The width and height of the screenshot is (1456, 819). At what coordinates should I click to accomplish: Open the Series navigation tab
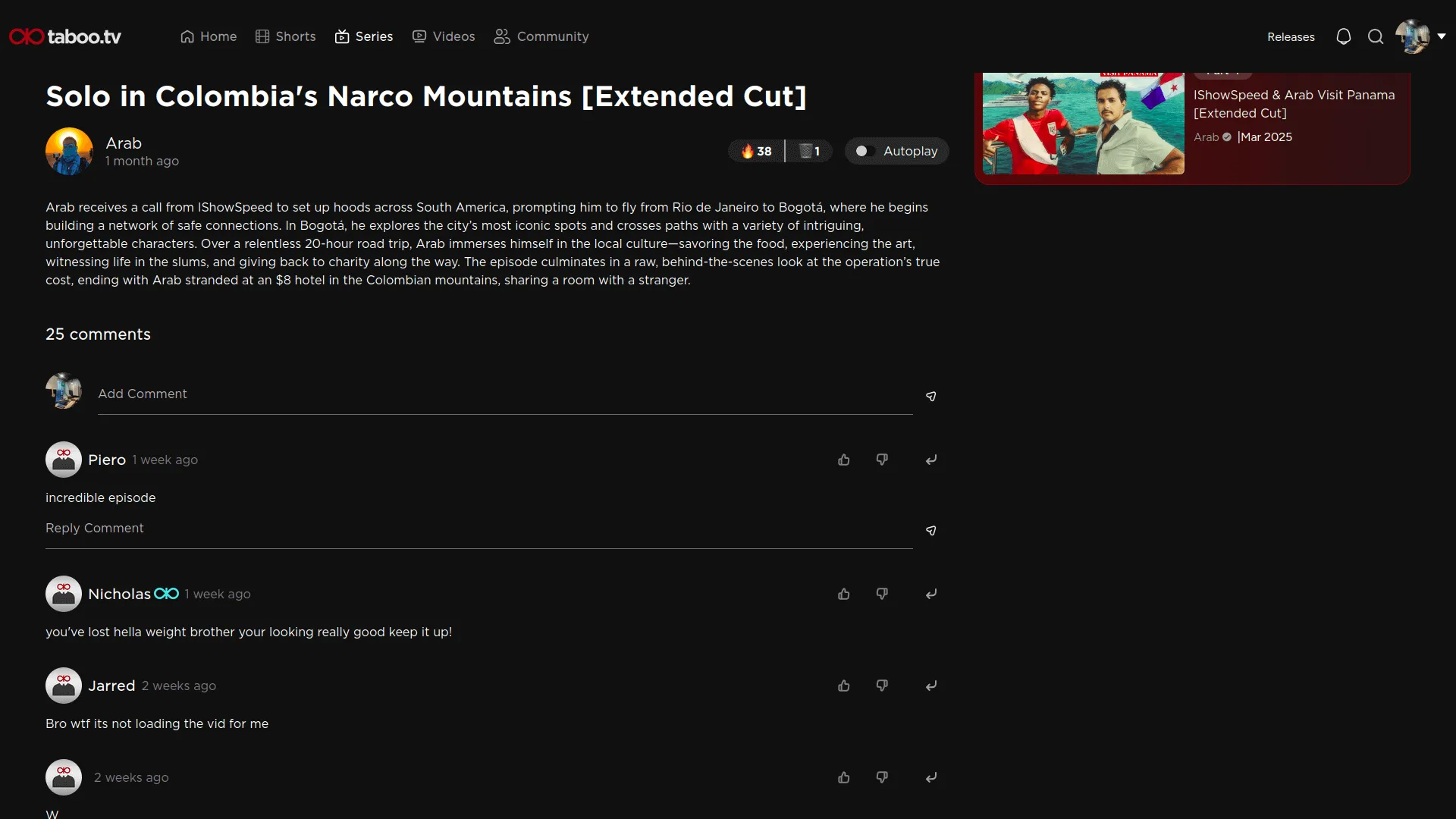coord(364,36)
